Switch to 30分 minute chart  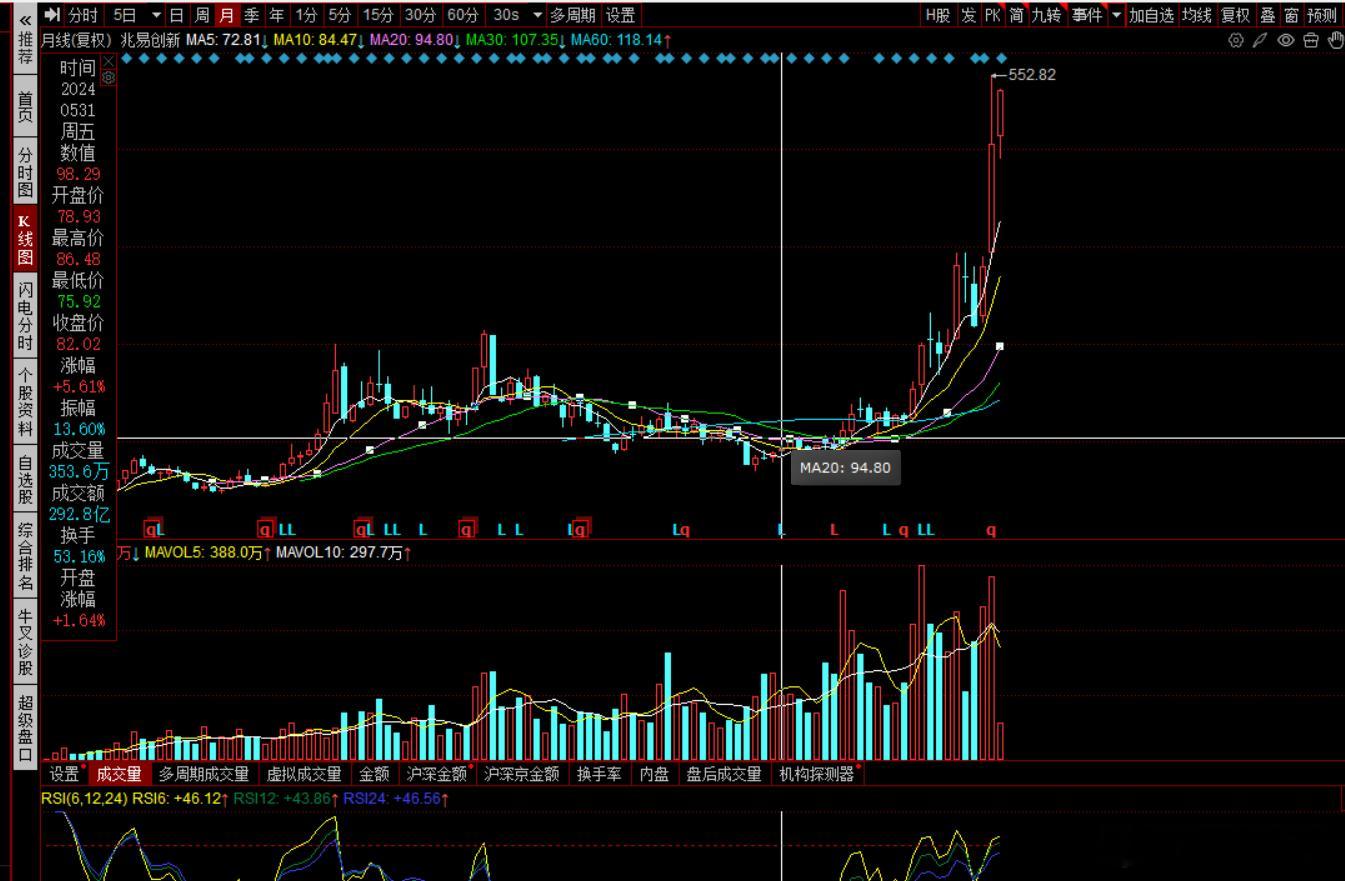(x=421, y=15)
